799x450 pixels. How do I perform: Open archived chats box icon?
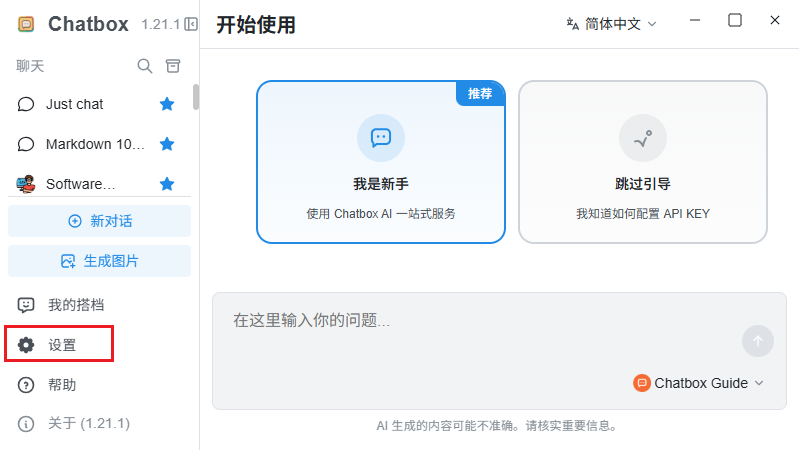click(173, 66)
